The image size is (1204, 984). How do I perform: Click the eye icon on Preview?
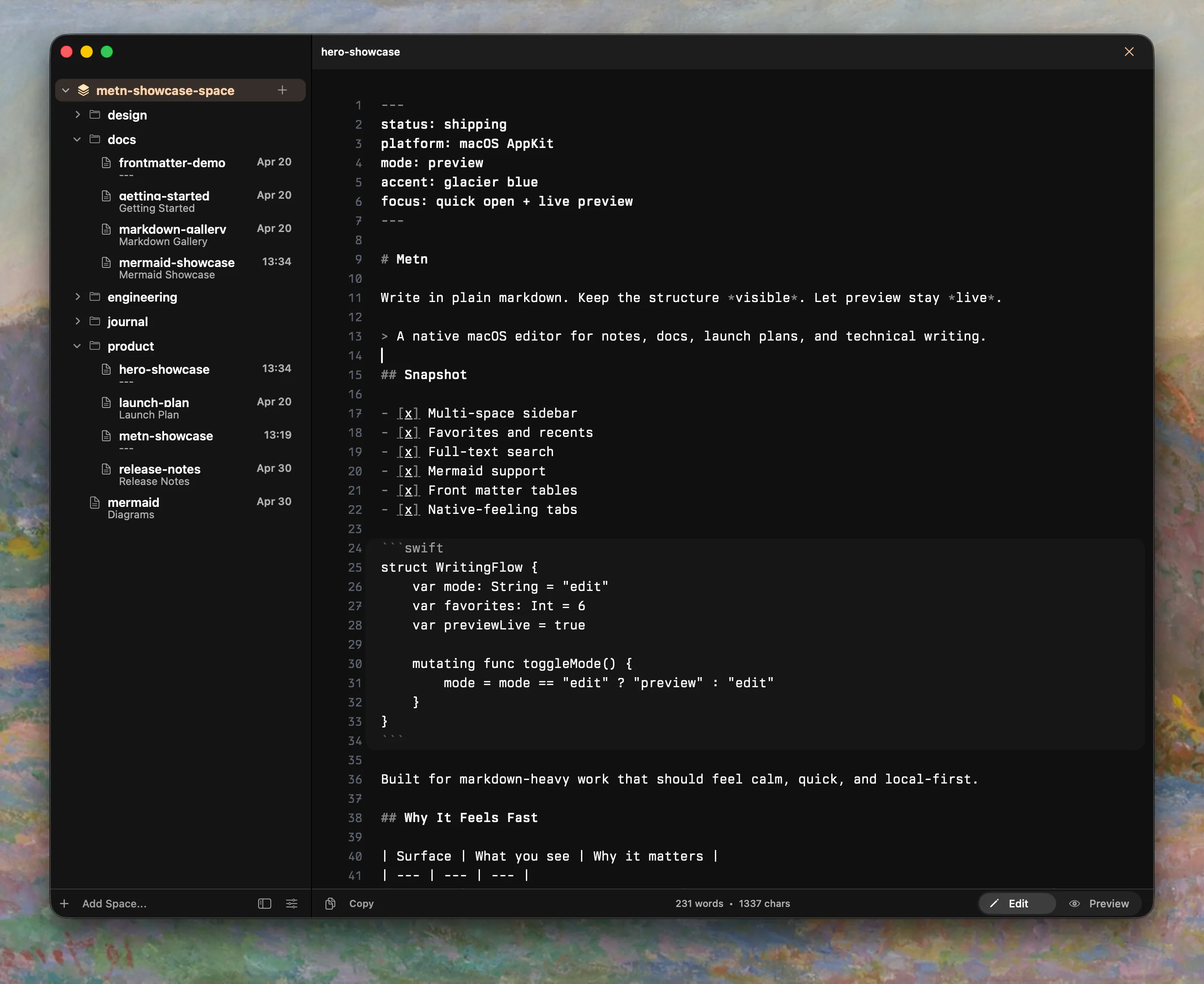(x=1074, y=903)
